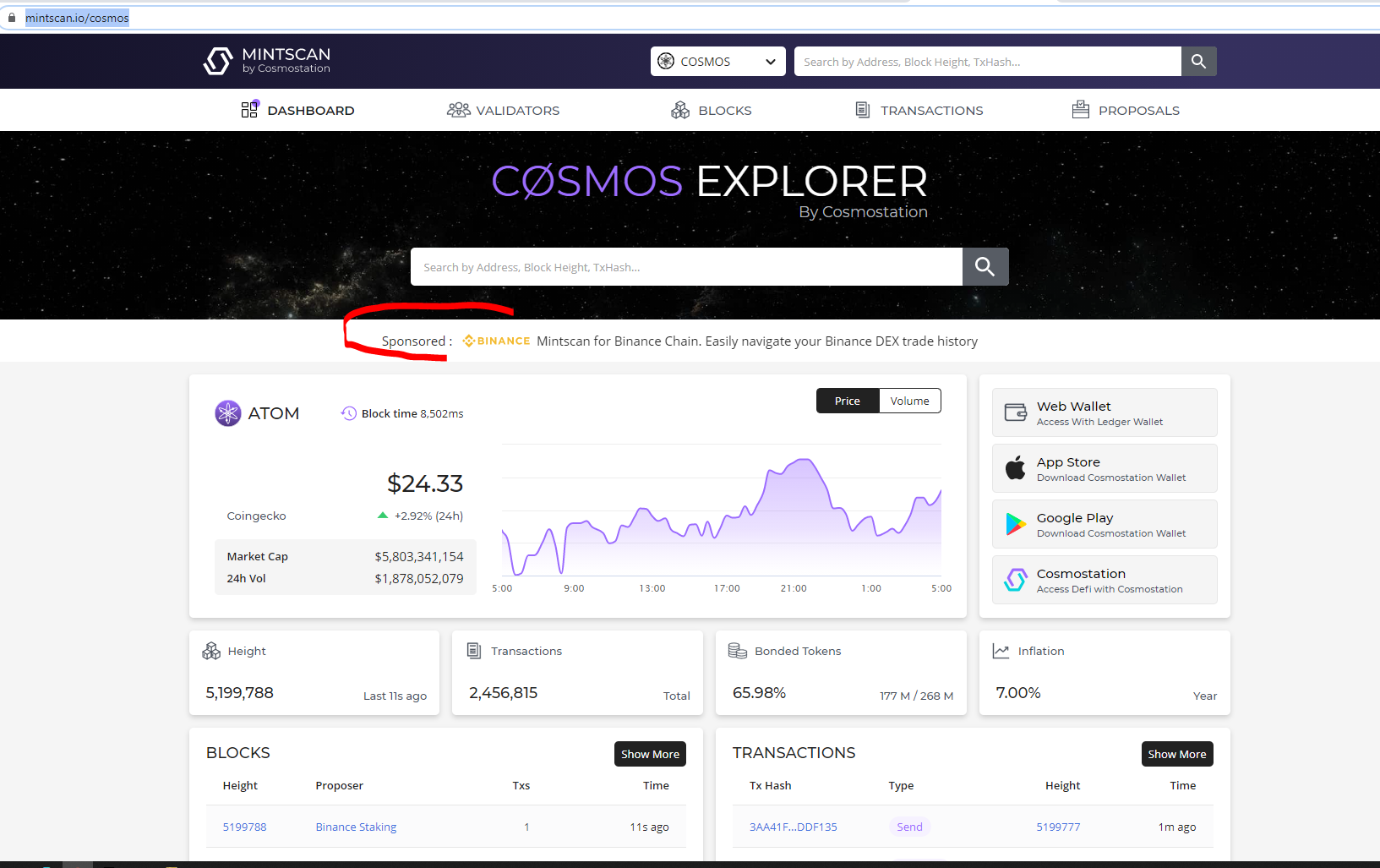This screenshot has height=868, width=1380.
Task: Click the Mintscan logo icon
Action: (x=218, y=61)
